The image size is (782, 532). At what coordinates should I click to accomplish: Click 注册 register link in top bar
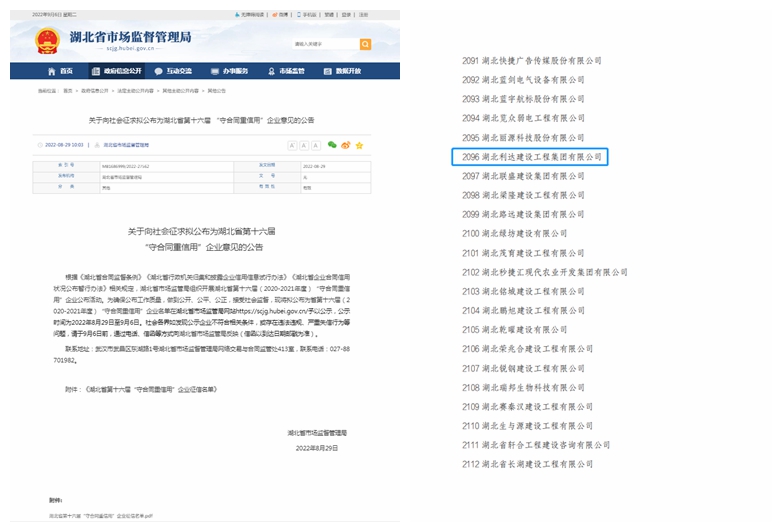364,15
